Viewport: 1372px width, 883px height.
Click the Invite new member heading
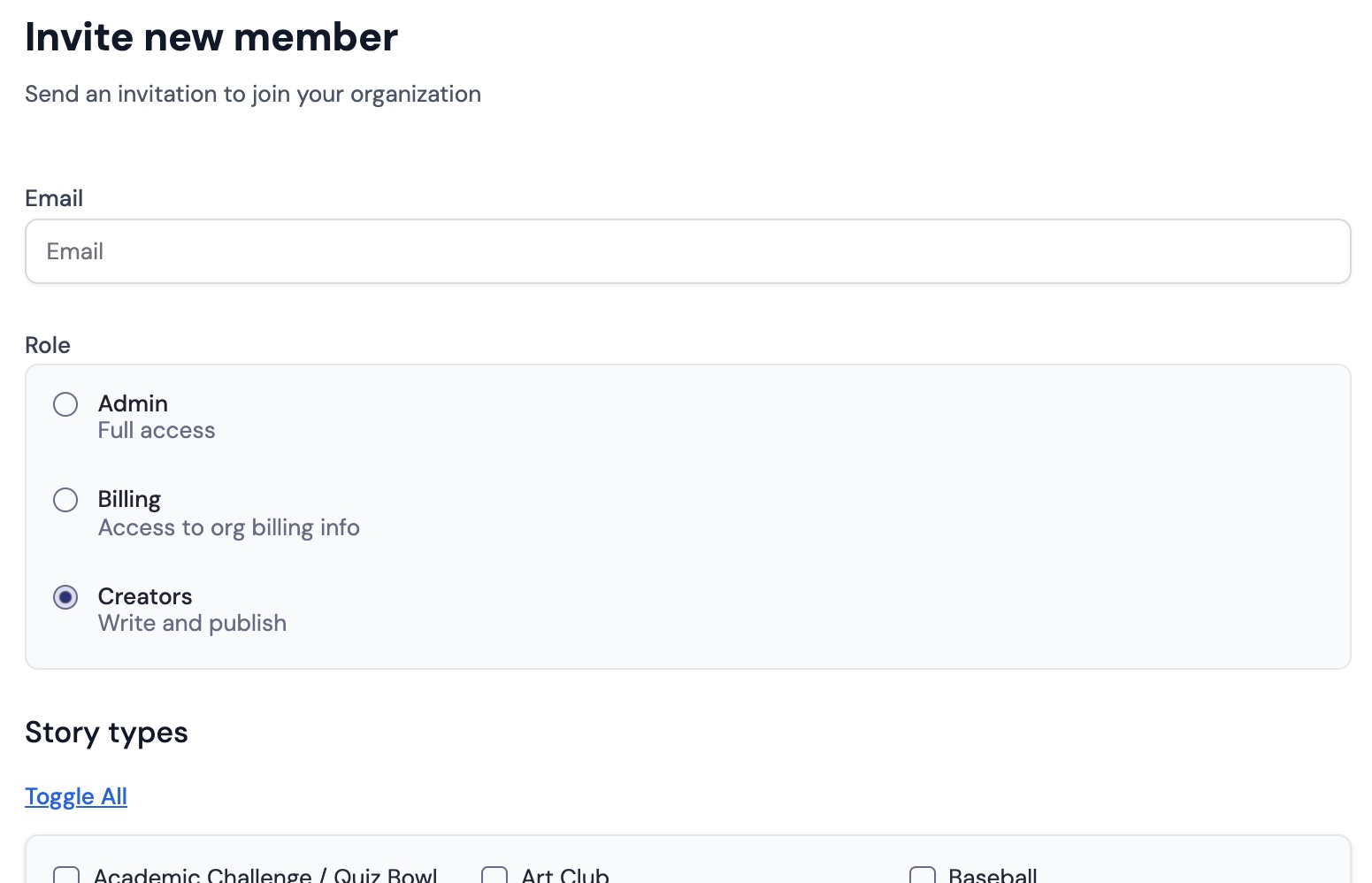point(211,36)
